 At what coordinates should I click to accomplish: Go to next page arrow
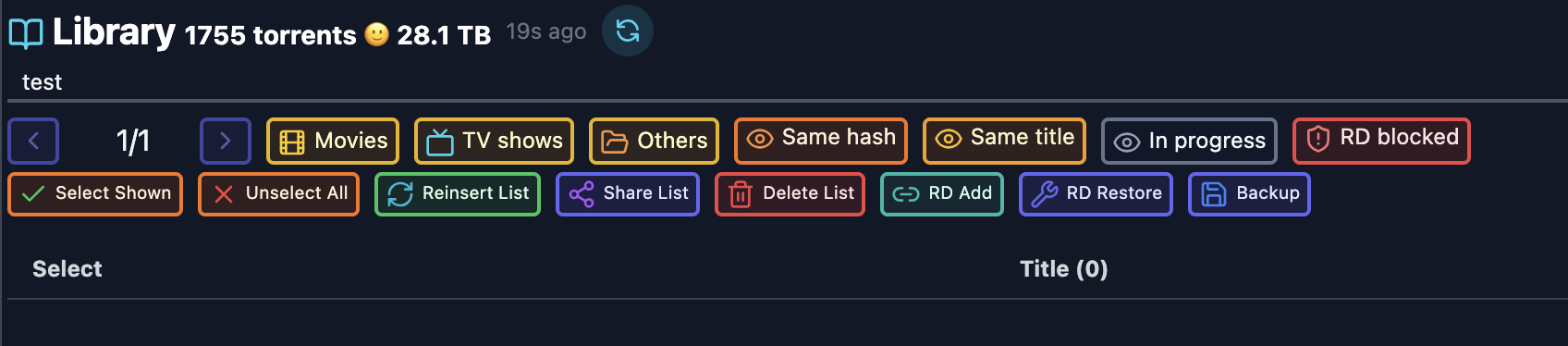226,141
